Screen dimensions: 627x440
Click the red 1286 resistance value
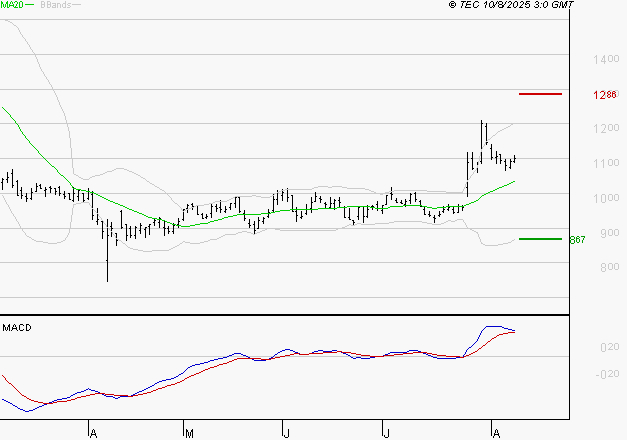click(605, 95)
